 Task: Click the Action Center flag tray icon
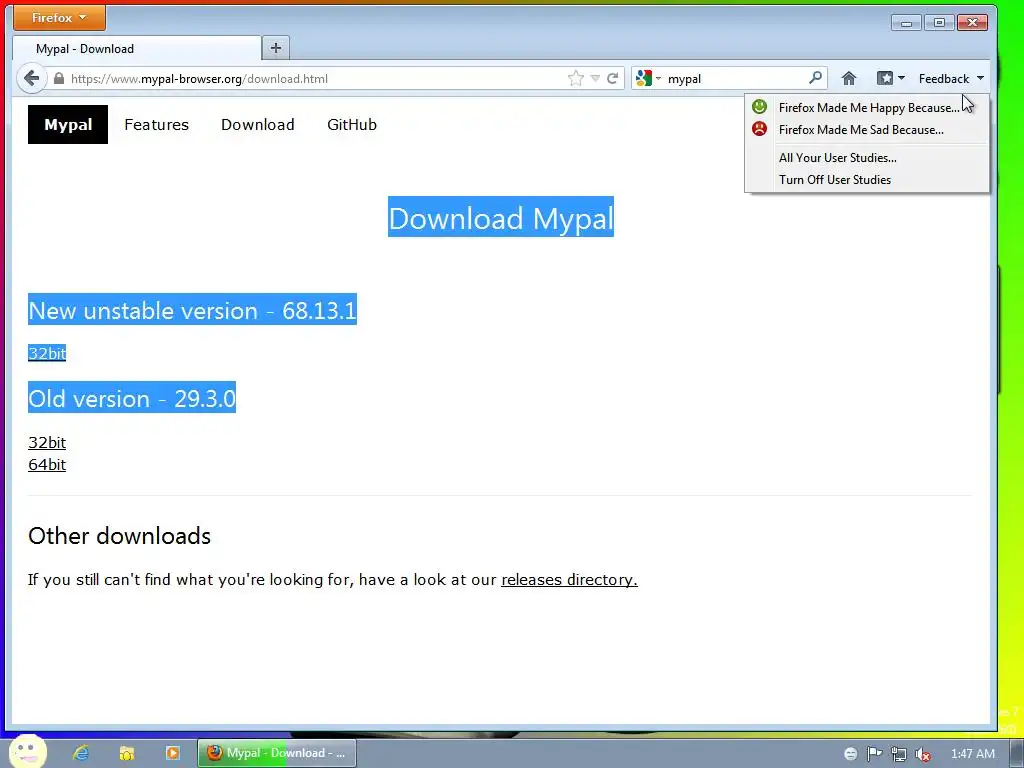(x=874, y=754)
